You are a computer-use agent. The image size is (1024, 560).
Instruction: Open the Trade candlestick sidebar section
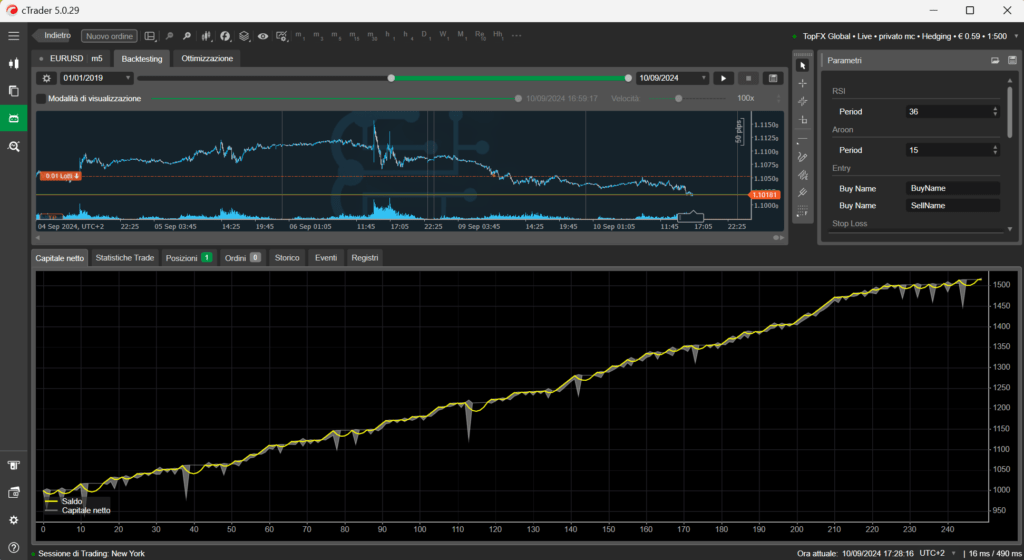13,63
